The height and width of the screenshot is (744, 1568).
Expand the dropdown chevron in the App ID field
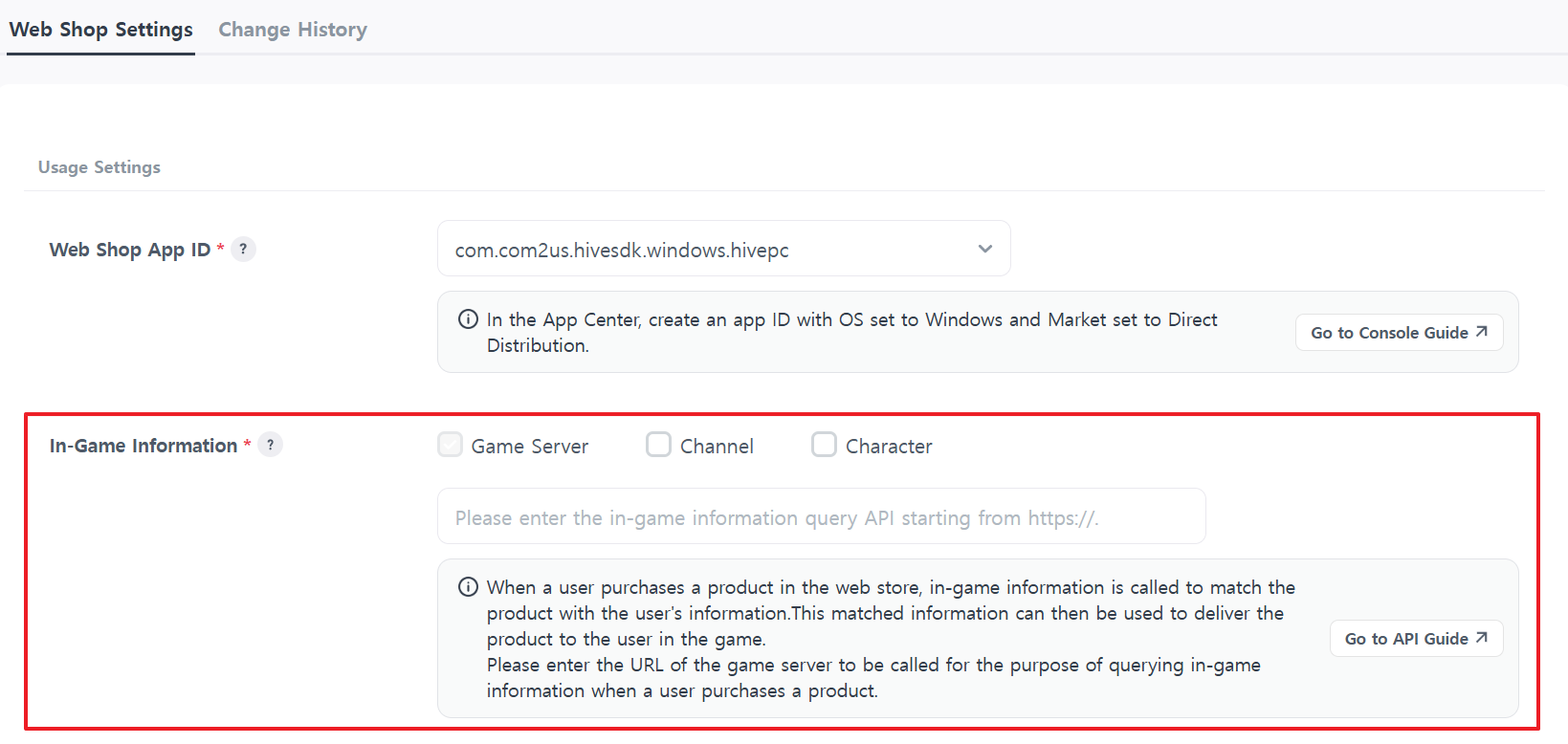(x=984, y=249)
